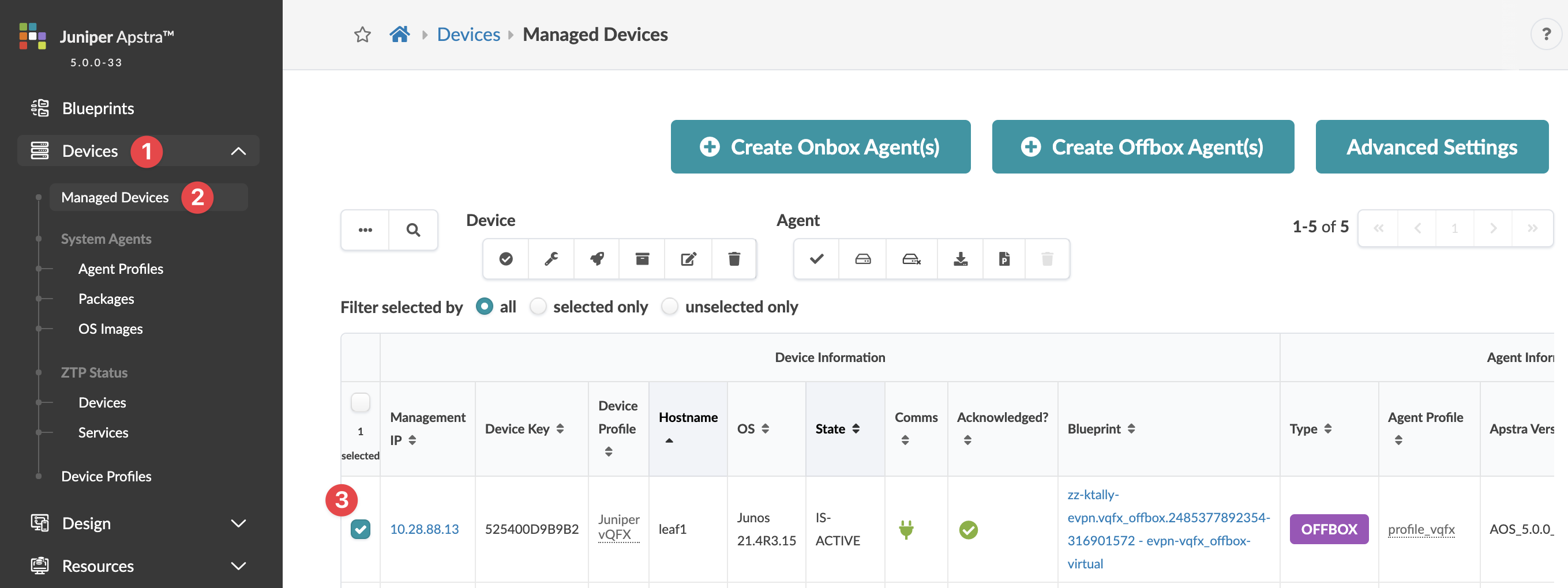Open the 10.28.88.13 management IP link
This screenshot has height=588, width=1568.
[x=424, y=529]
